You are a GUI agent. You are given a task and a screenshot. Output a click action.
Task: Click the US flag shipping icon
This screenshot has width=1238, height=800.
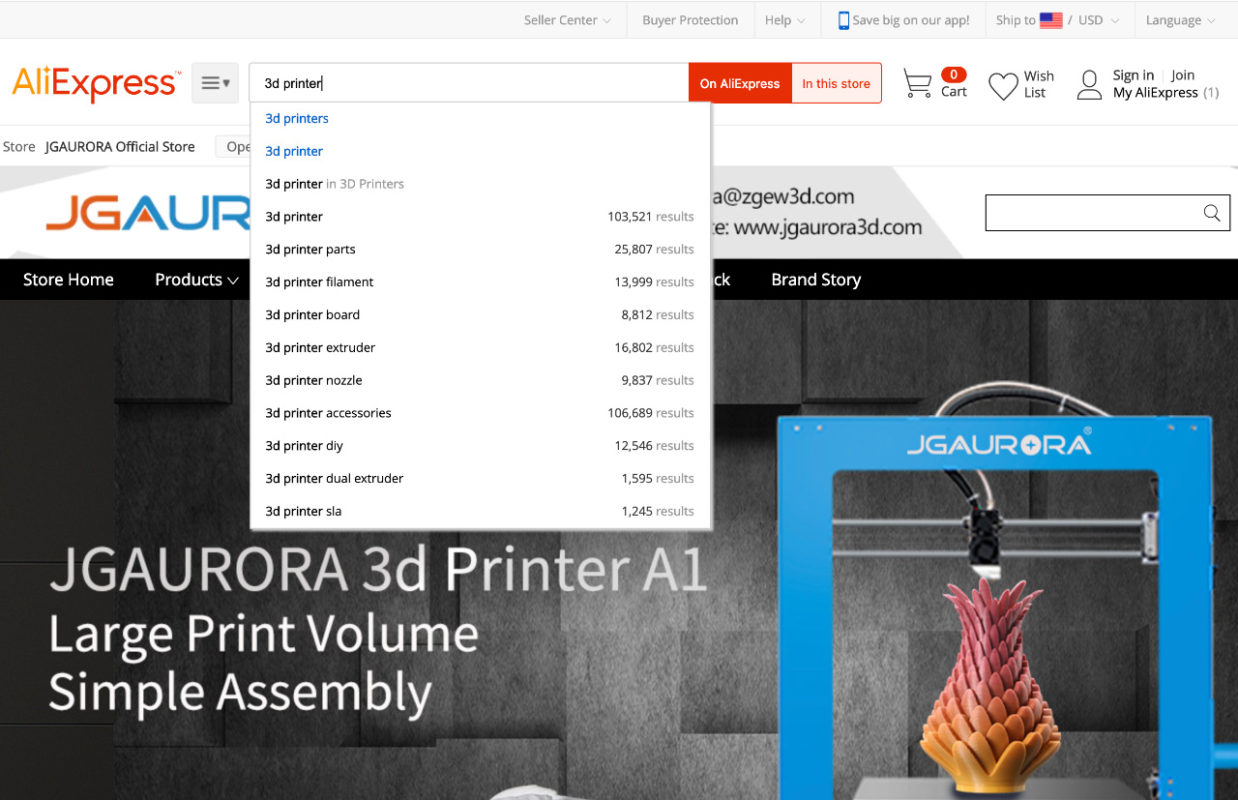coord(1051,20)
